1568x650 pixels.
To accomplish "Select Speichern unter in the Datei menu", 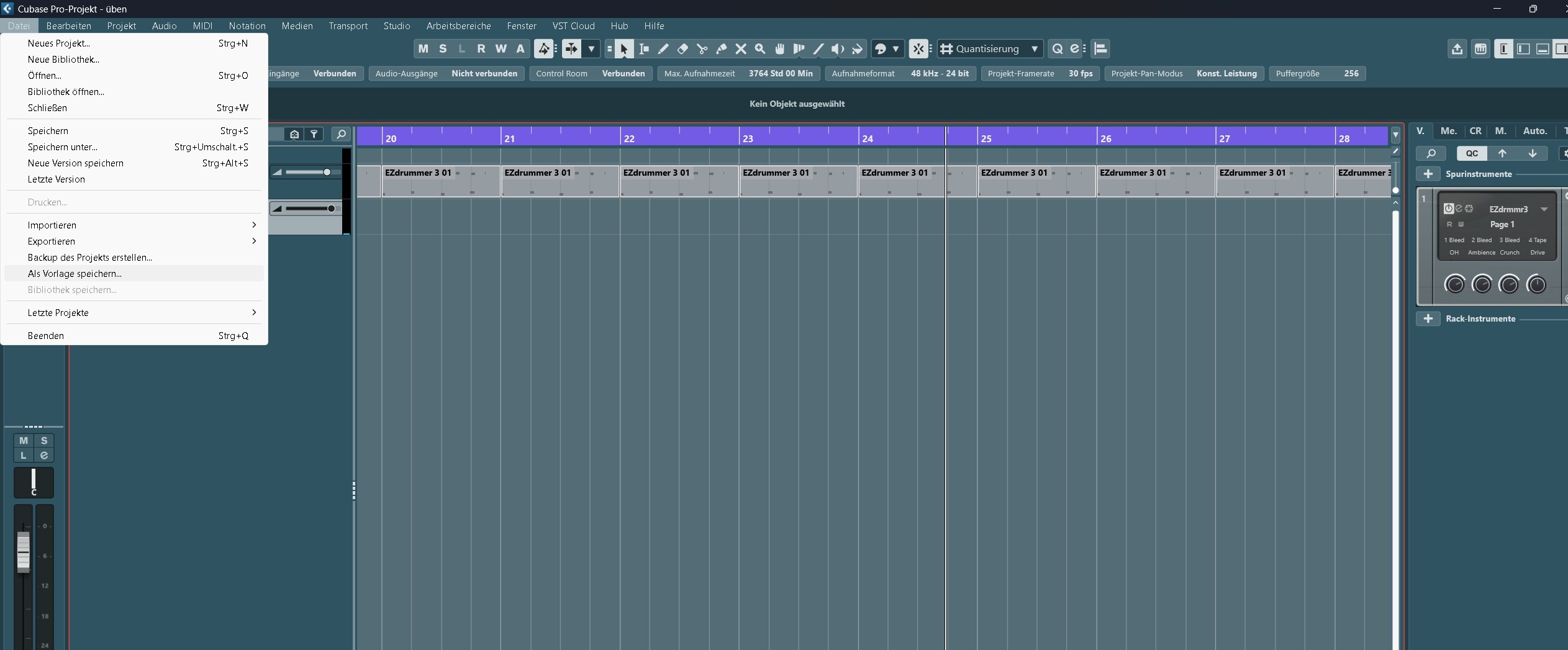I will click(134, 147).
